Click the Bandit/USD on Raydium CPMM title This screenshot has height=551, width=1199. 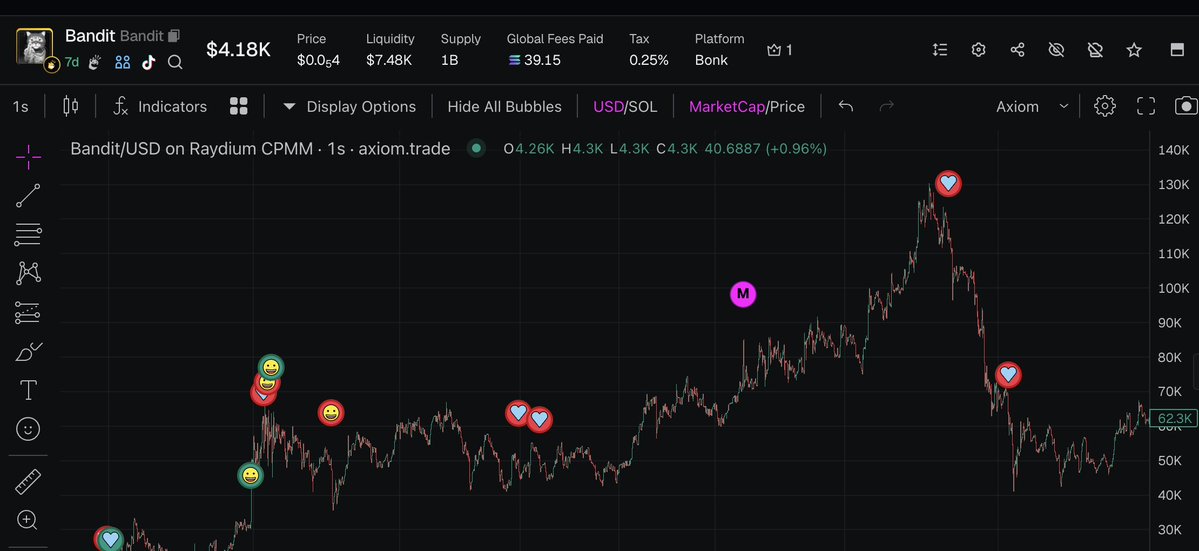pyautogui.click(x=260, y=148)
